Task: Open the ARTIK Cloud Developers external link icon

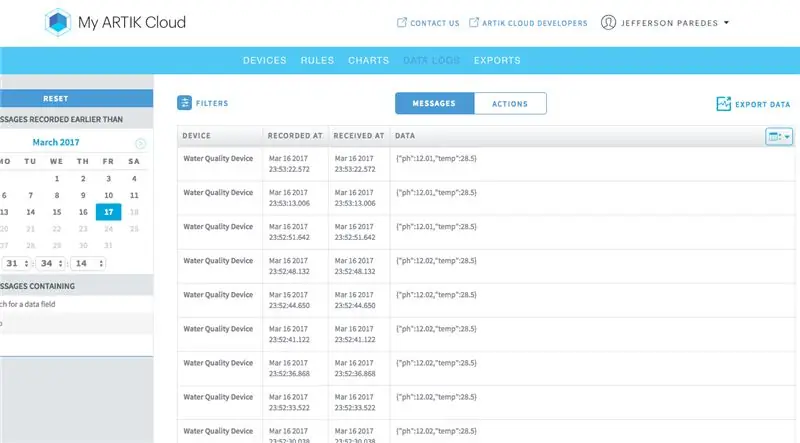Action: point(473,22)
